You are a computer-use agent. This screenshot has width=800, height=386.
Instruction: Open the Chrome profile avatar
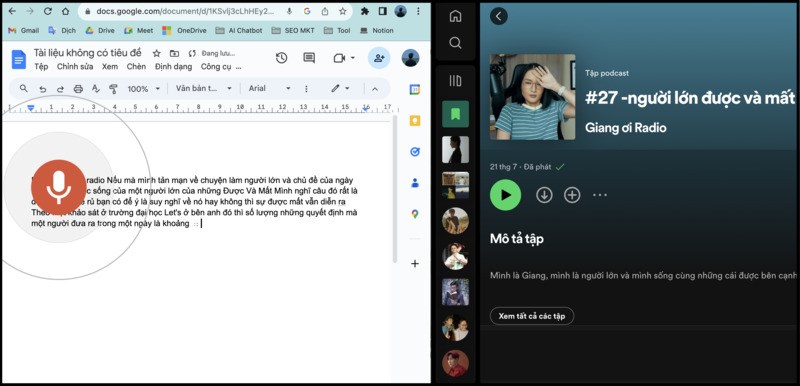click(x=401, y=11)
